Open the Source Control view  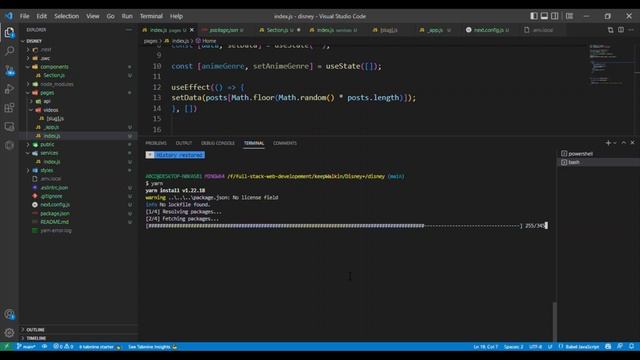9,70
